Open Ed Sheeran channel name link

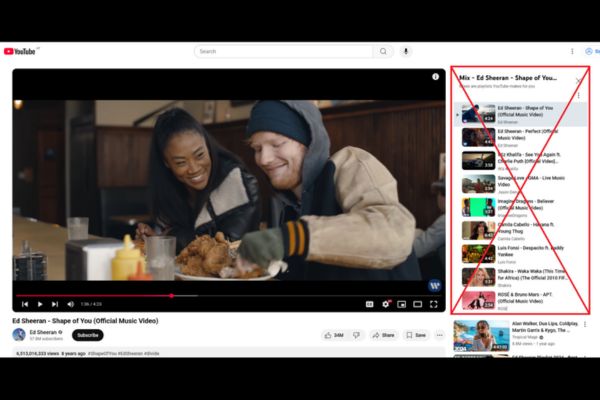(x=43, y=332)
